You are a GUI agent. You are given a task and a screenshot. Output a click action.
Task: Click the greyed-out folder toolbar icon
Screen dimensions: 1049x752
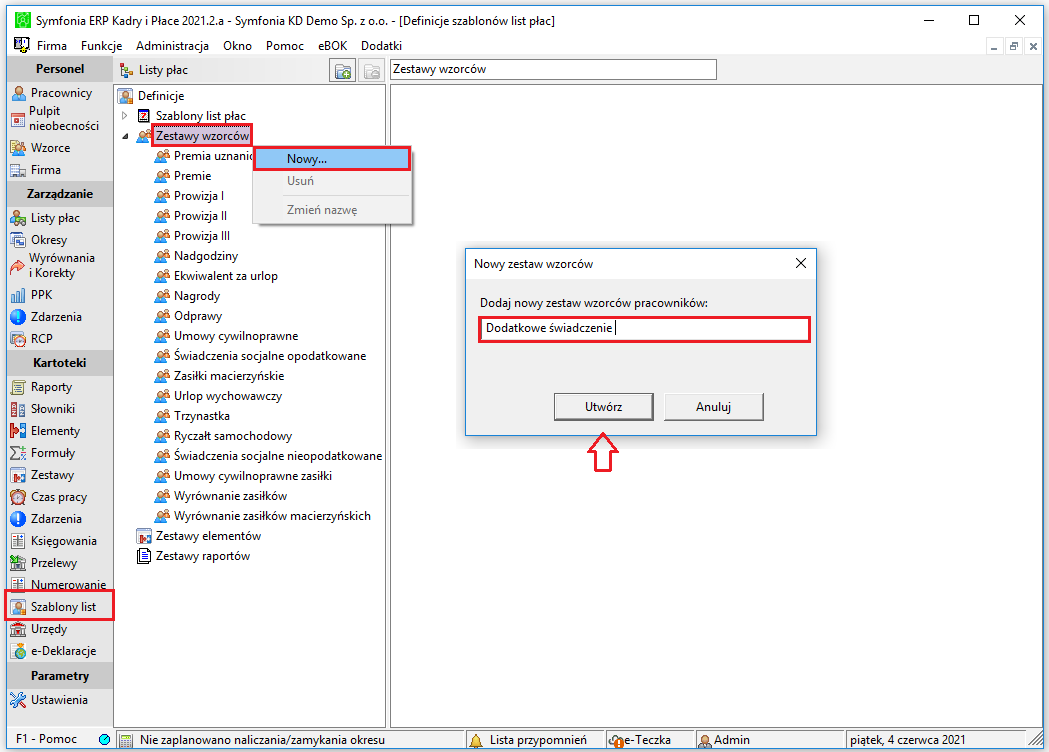(371, 71)
